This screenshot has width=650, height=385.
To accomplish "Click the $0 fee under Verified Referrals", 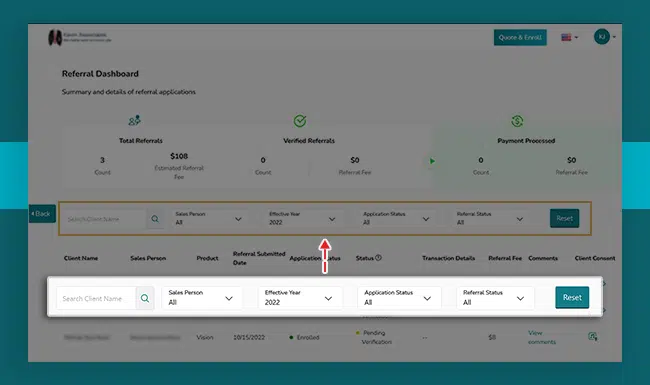I will click(x=355, y=160).
